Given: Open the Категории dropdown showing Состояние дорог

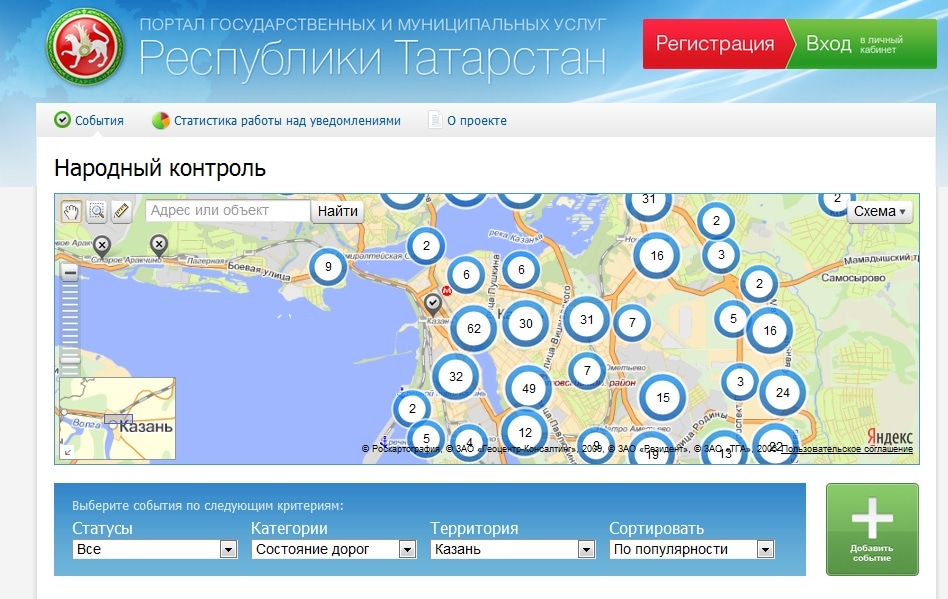Looking at the screenshot, I should [x=407, y=549].
